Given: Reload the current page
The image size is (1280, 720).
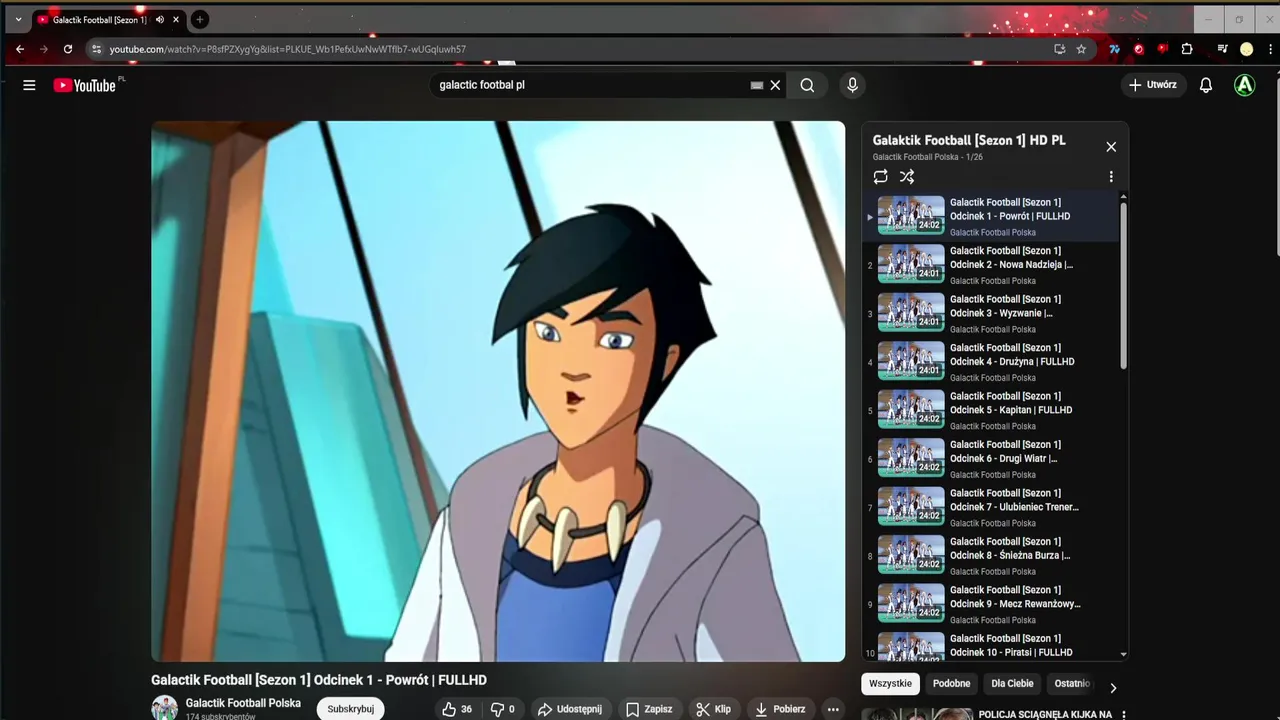Looking at the screenshot, I should tap(68, 49).
